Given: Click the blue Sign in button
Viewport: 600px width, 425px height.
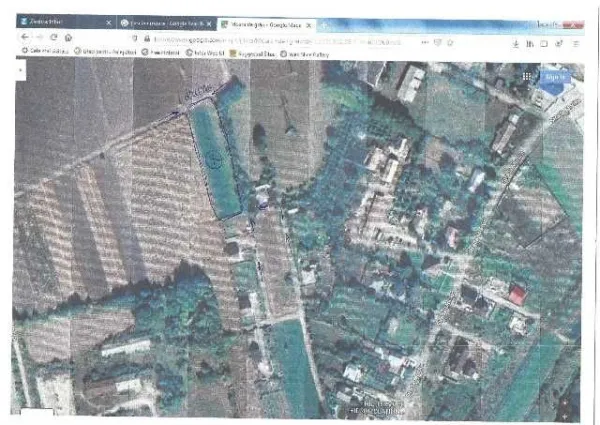Looking at the screenshot, I should tap(555, 78).
